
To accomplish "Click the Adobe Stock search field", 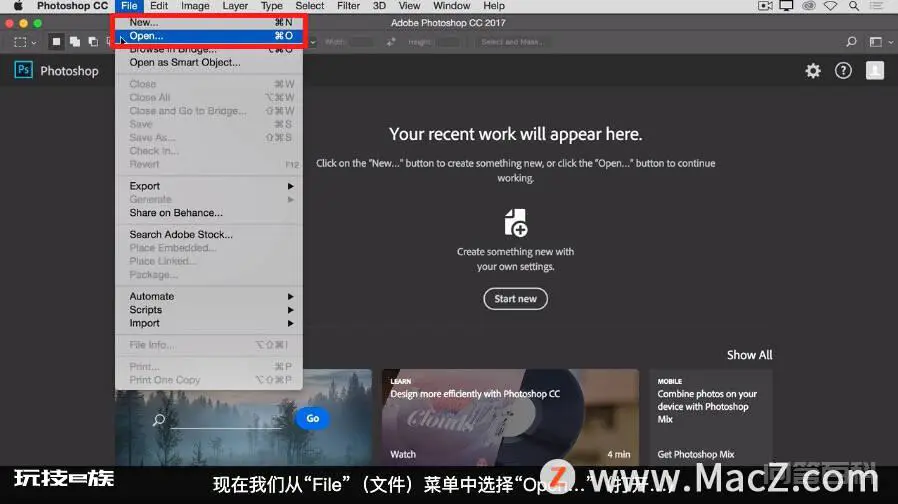I will coord(226,420).
